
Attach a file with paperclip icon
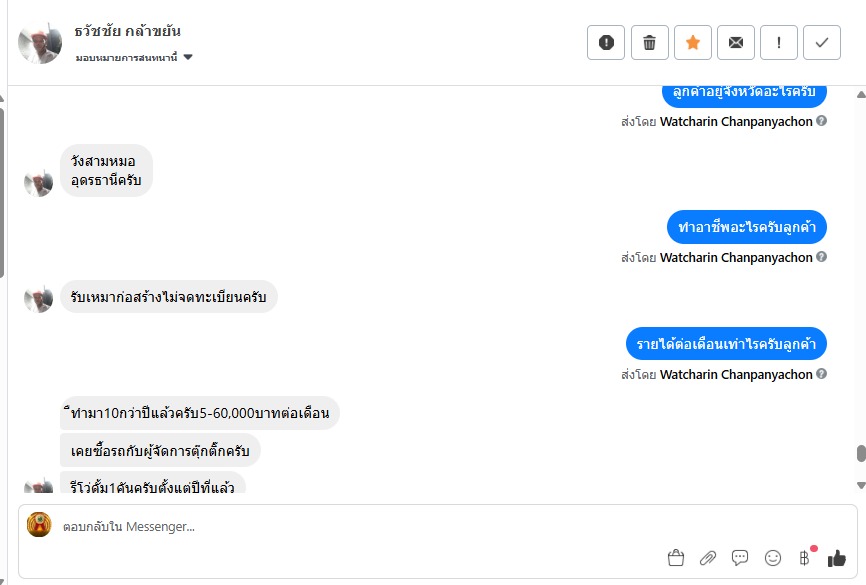pyautogui.click(x=707, y=558)
